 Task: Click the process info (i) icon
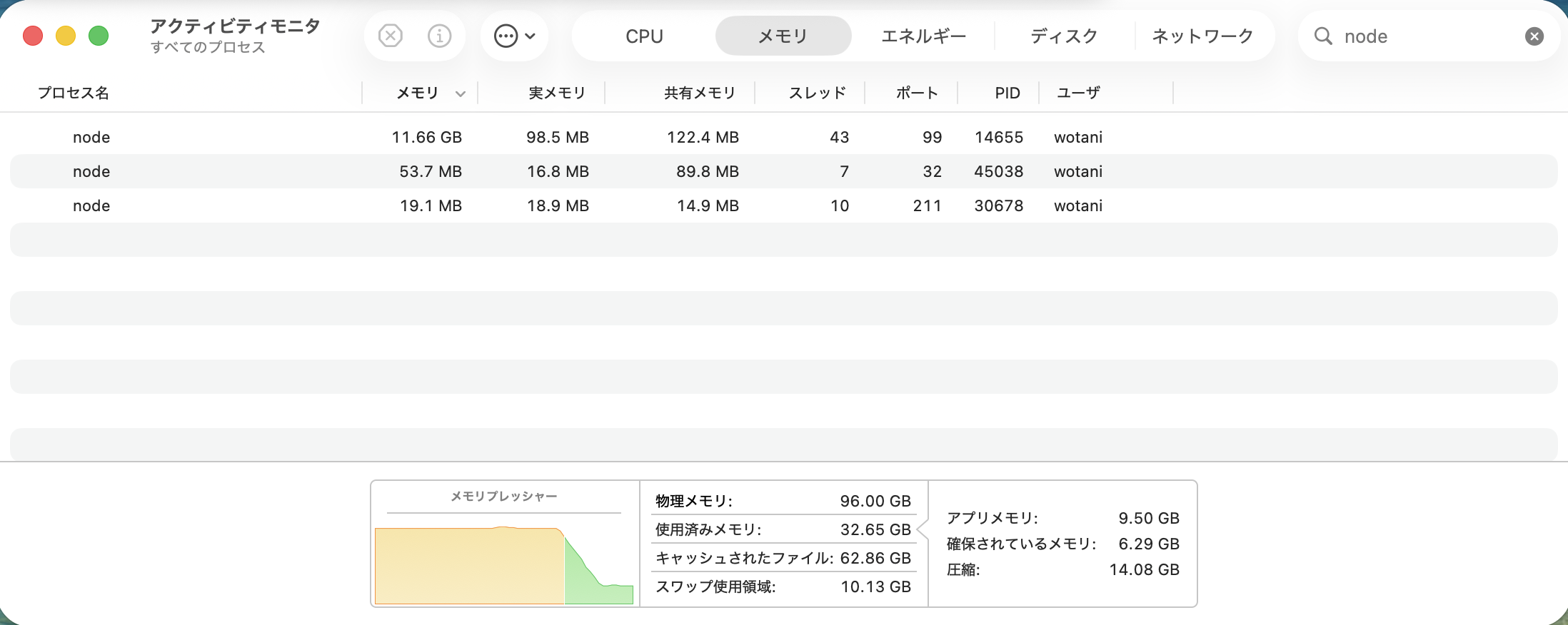pyautogui.click(x=439, y=36)
